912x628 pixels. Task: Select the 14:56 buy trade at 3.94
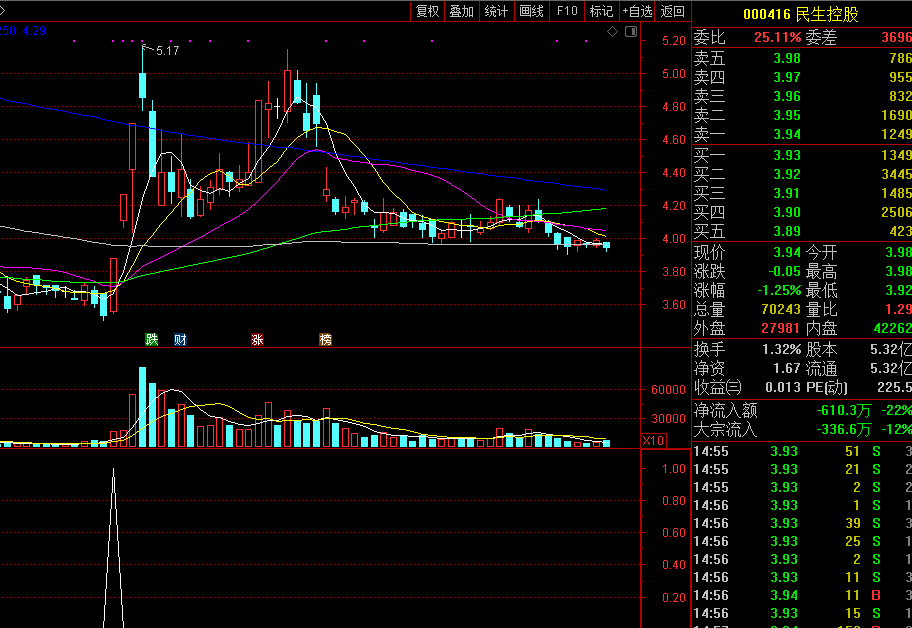[802, 596]
